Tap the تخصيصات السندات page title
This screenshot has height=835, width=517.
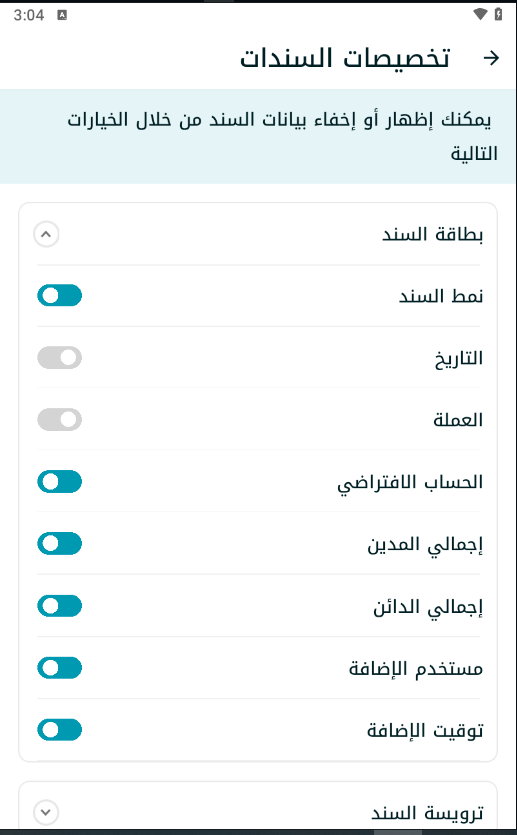click(345, 58)
